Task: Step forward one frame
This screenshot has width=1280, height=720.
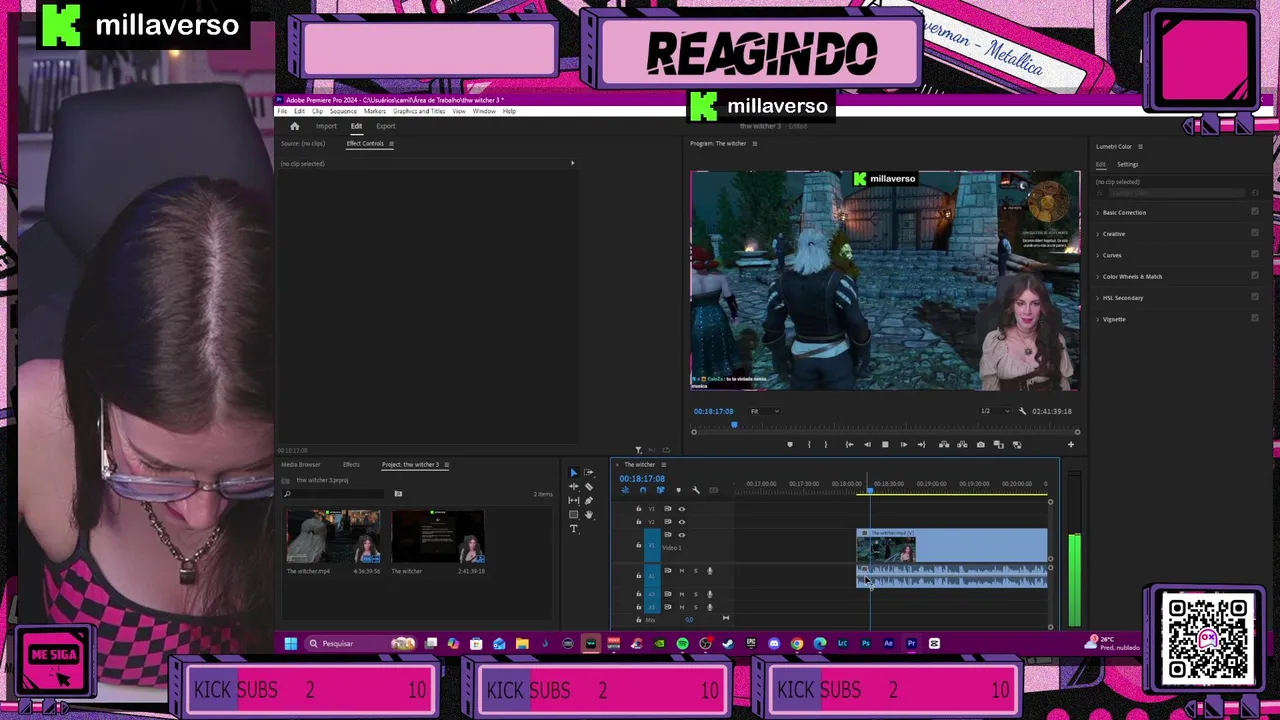Action: coord(904,444)
